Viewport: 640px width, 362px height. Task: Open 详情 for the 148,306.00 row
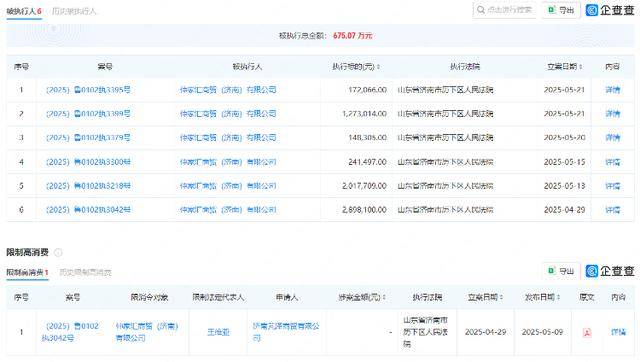point(612,138)
